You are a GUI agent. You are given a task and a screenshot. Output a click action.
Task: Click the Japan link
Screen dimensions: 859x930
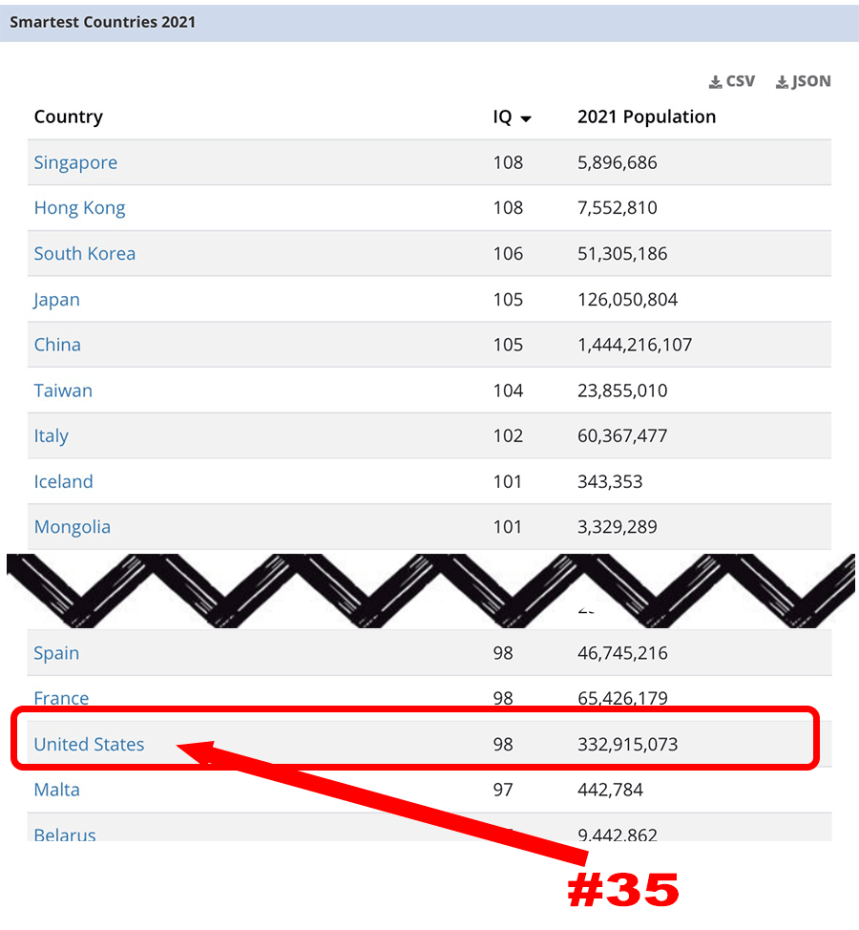coord(56,299)
